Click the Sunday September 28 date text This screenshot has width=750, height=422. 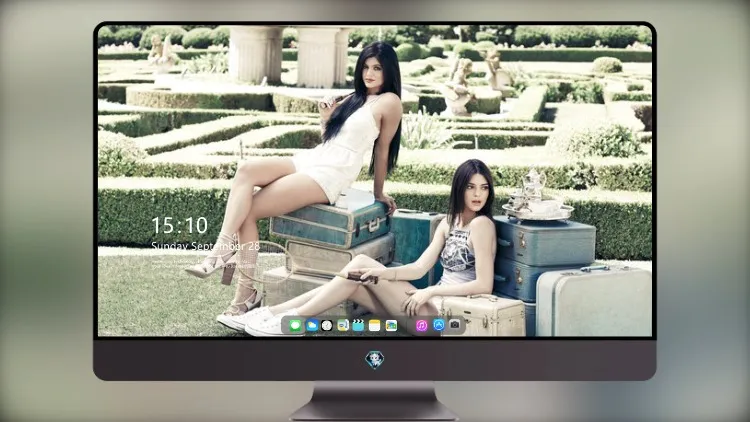click(x=205, y=246)
